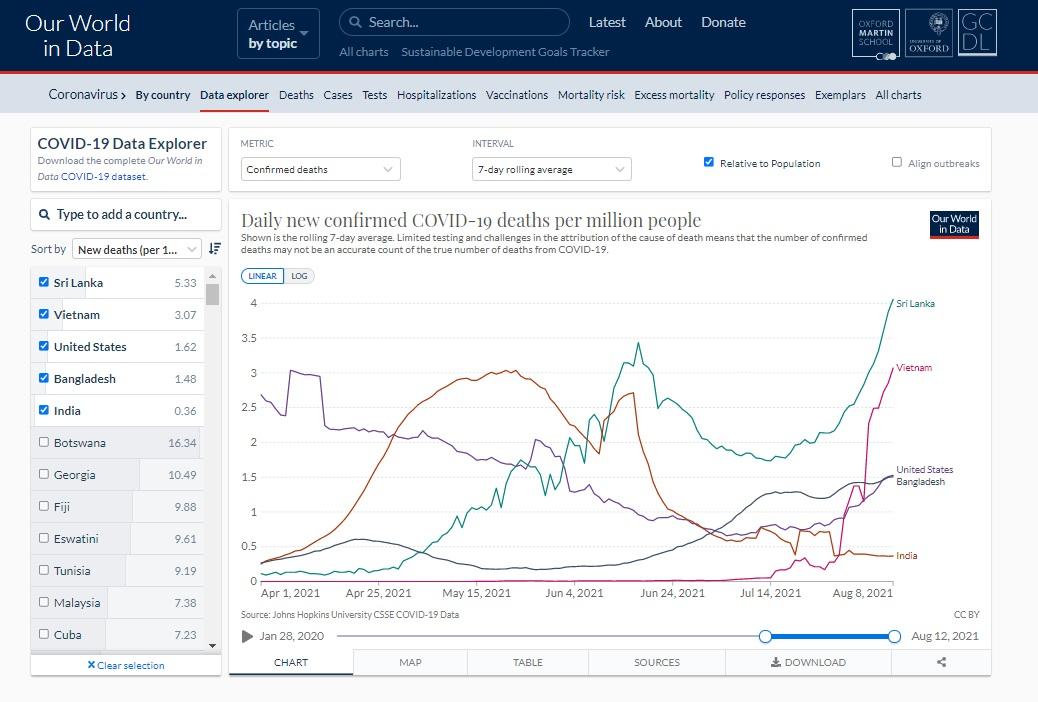The height and width of the screenshot is (702, 1038).
Task: Uncheck United States checkbox
Action: coord(44,346)
